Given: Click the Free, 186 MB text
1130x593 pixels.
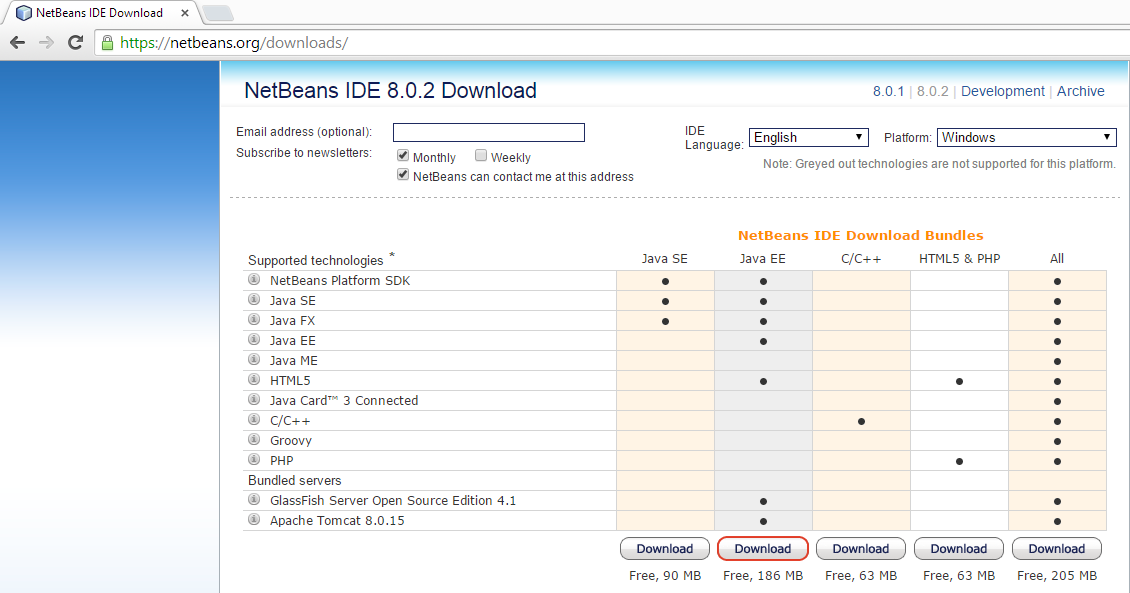Looking at the screenshot, I should click(x=762, y=576).
